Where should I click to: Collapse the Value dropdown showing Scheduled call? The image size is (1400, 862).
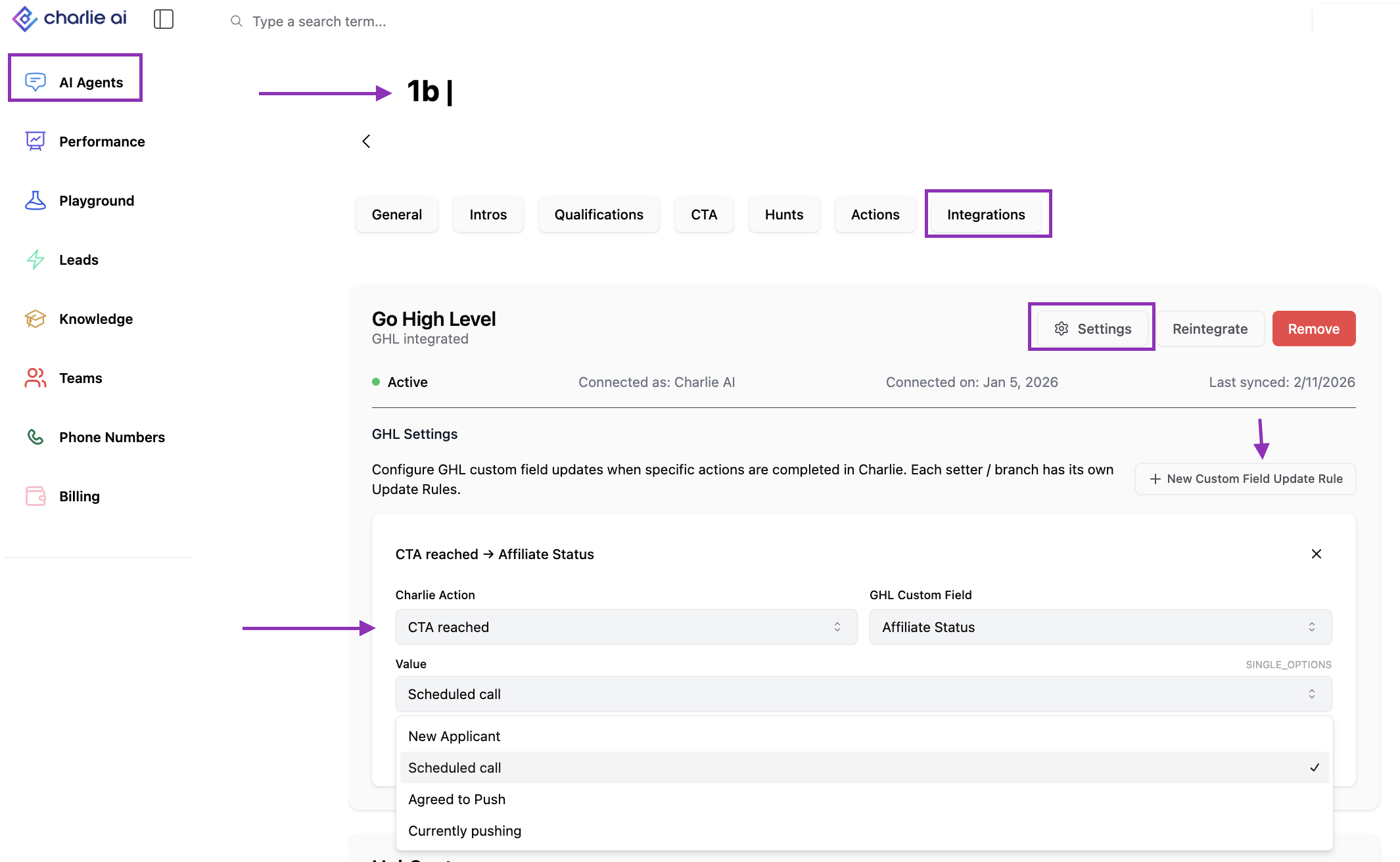(x=864, y=694)
